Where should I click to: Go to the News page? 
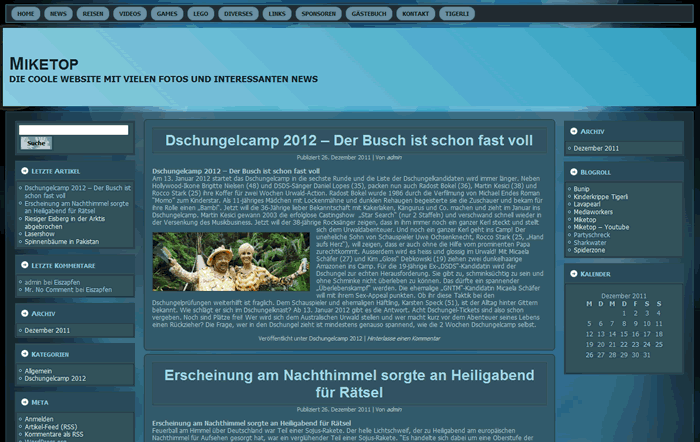[x=58, y=14]
